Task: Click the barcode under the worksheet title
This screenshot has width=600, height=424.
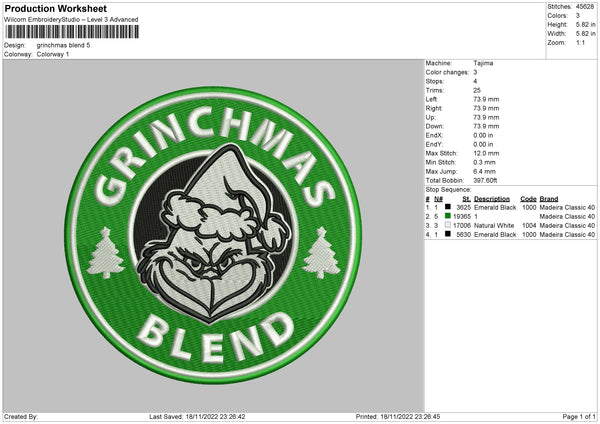Action: [x=72, y=32]
